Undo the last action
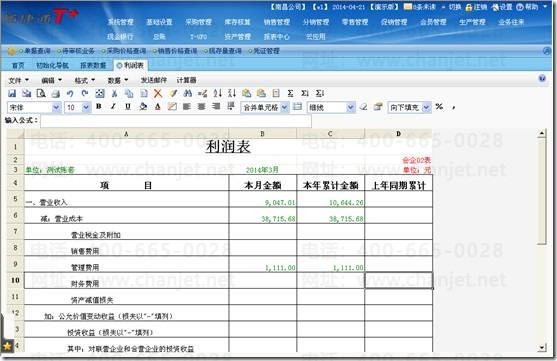Viewport: 557px width, 361px height. pyautogui.click(x=70, y=93)
